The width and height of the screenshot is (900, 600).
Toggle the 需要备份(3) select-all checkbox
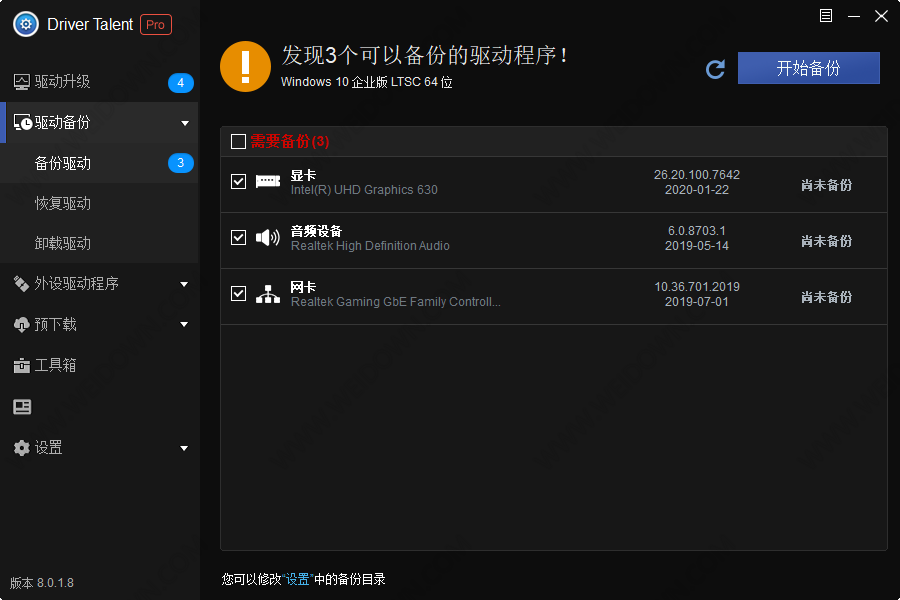[x=238, y=141]
